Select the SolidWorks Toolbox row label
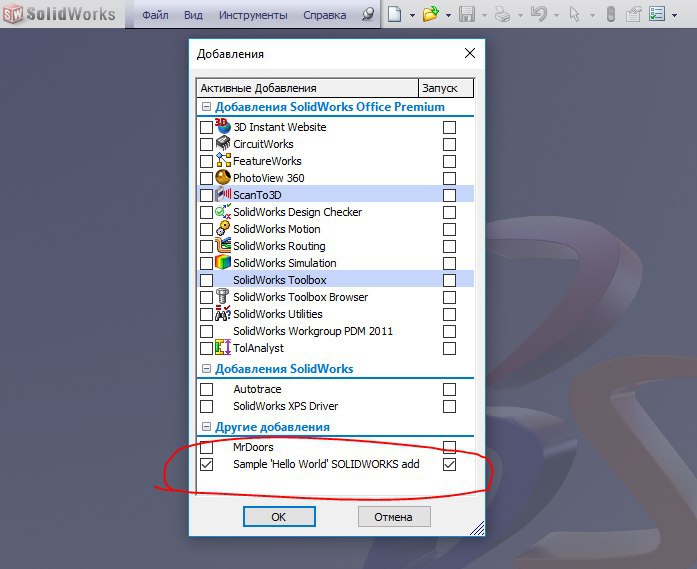The image size is (697, 569). (x=280, y=280)
